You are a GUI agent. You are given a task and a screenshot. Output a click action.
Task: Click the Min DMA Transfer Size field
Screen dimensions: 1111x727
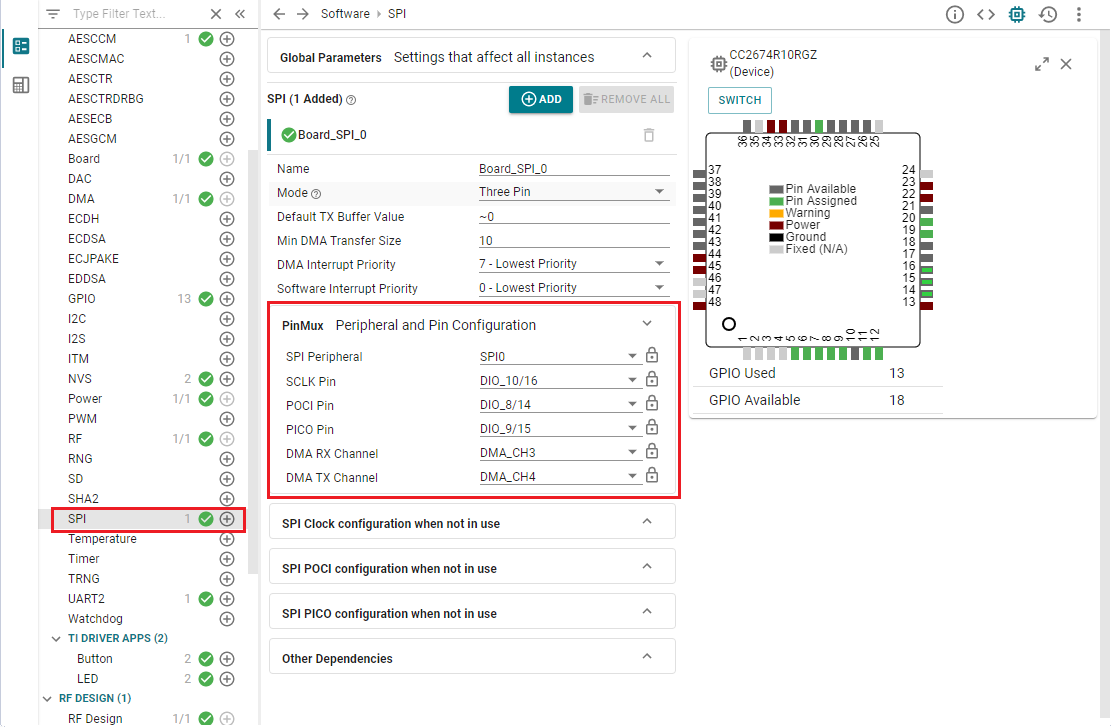[573, 240]
